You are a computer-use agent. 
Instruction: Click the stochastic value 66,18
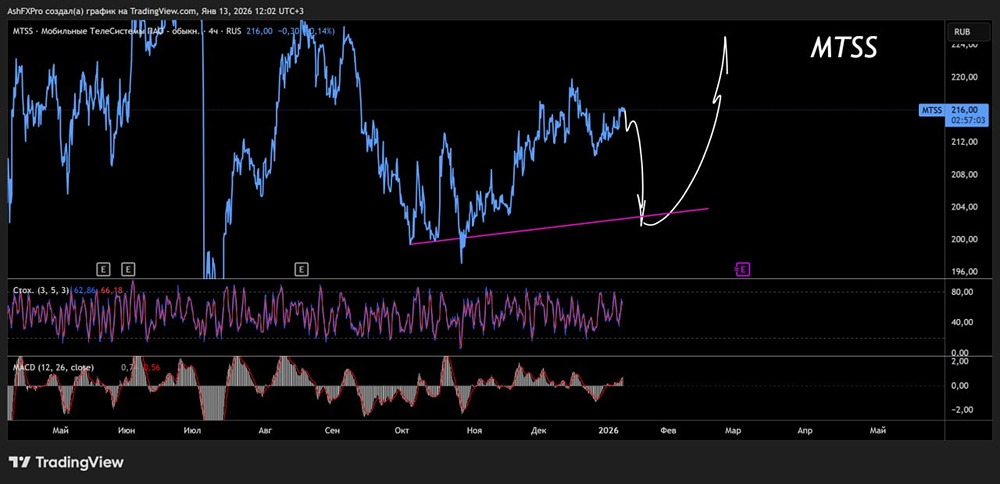(x=111, y=290)
